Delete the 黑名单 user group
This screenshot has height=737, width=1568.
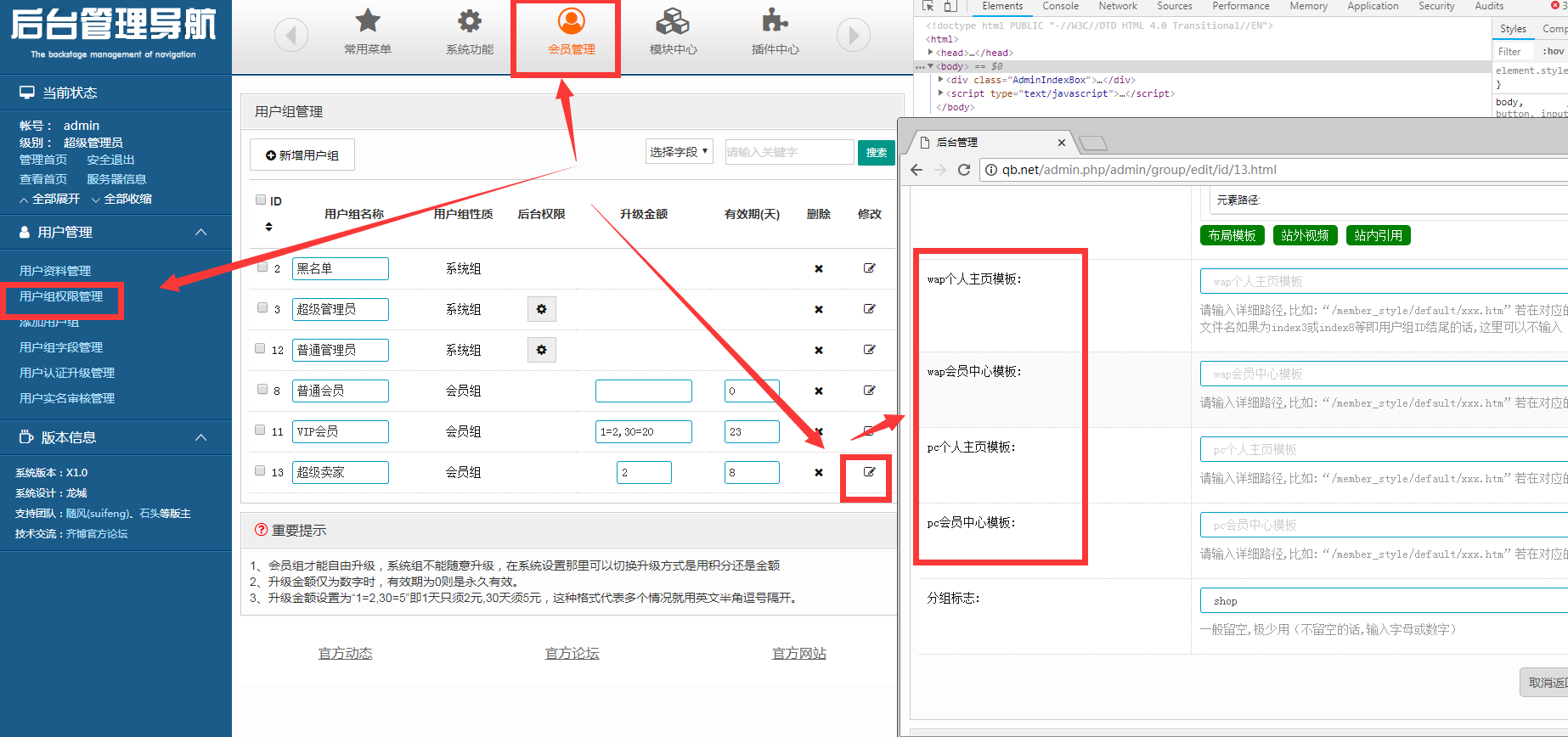tap(818, 268)
